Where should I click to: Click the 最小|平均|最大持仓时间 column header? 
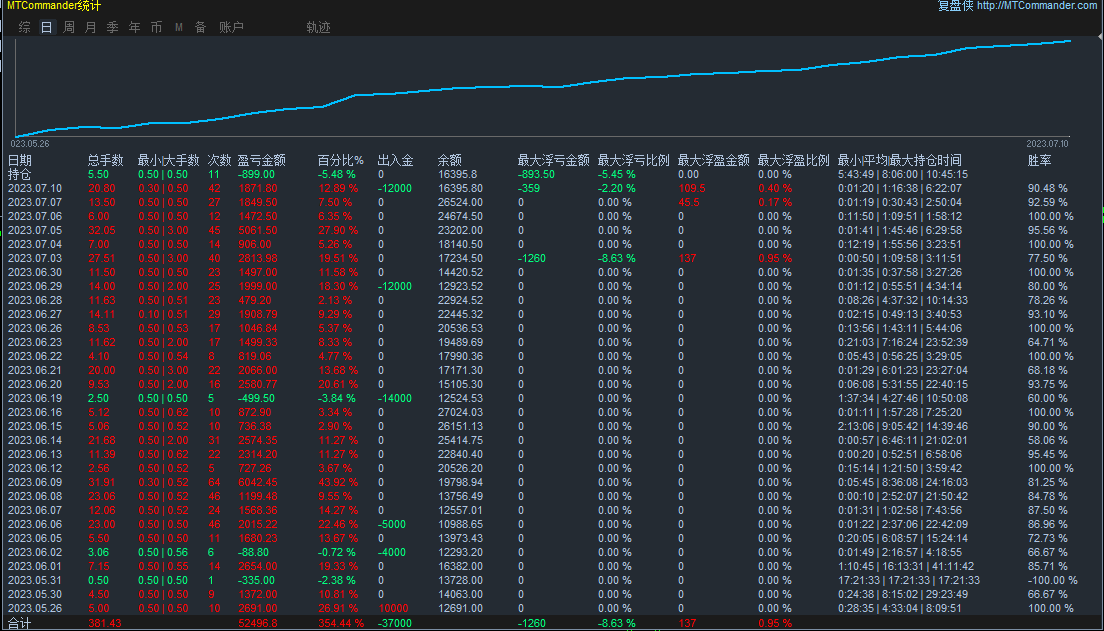point(899,161)
